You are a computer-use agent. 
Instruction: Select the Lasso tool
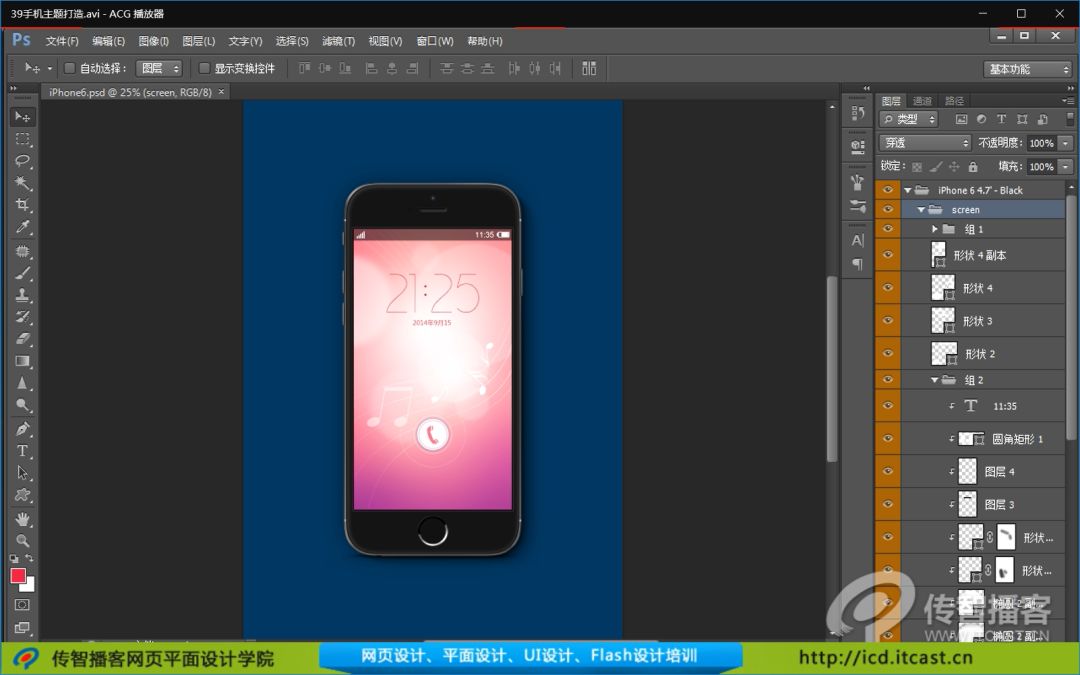(22, 161)
